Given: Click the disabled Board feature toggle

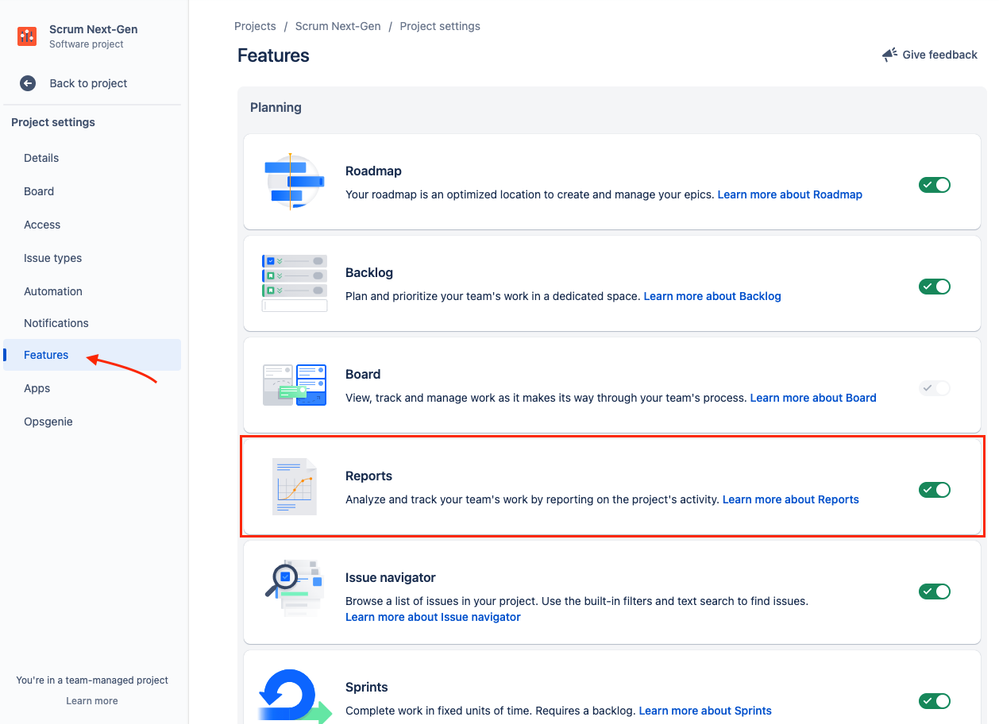Looking at the screenshot, I should [x=934, y=388].
